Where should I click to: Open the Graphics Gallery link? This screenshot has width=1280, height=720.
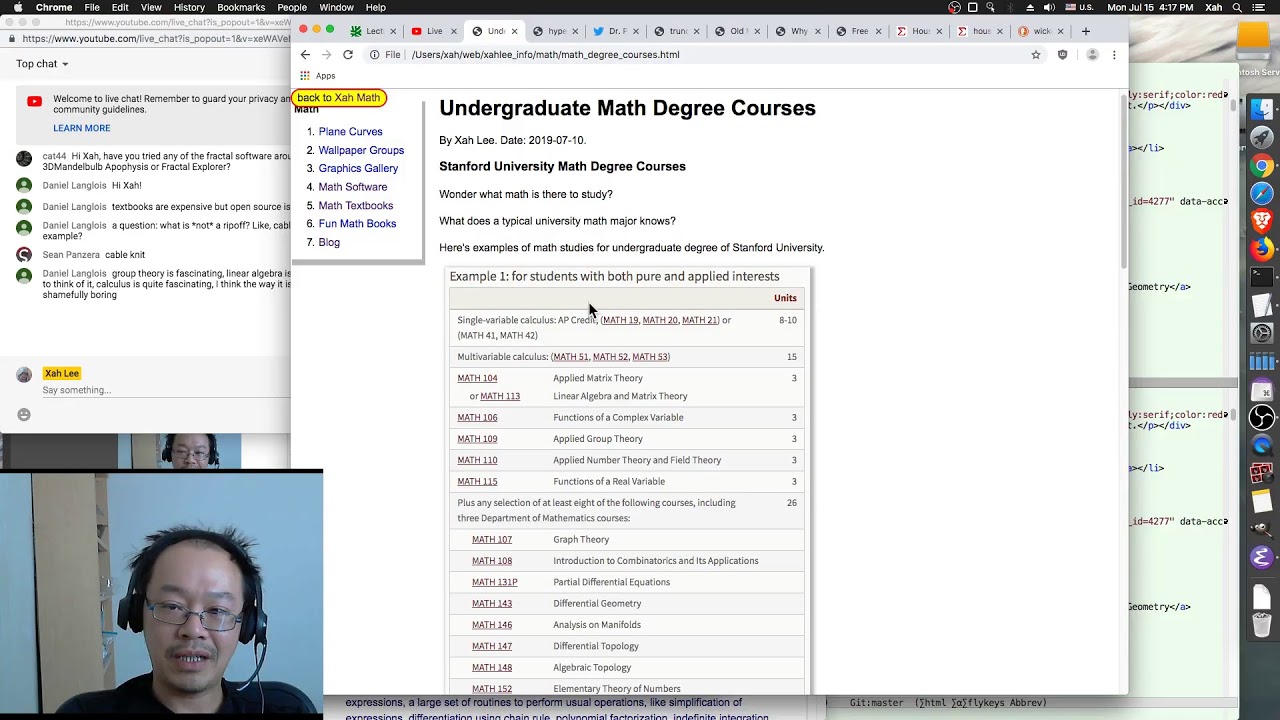click(x=358, y=169)
